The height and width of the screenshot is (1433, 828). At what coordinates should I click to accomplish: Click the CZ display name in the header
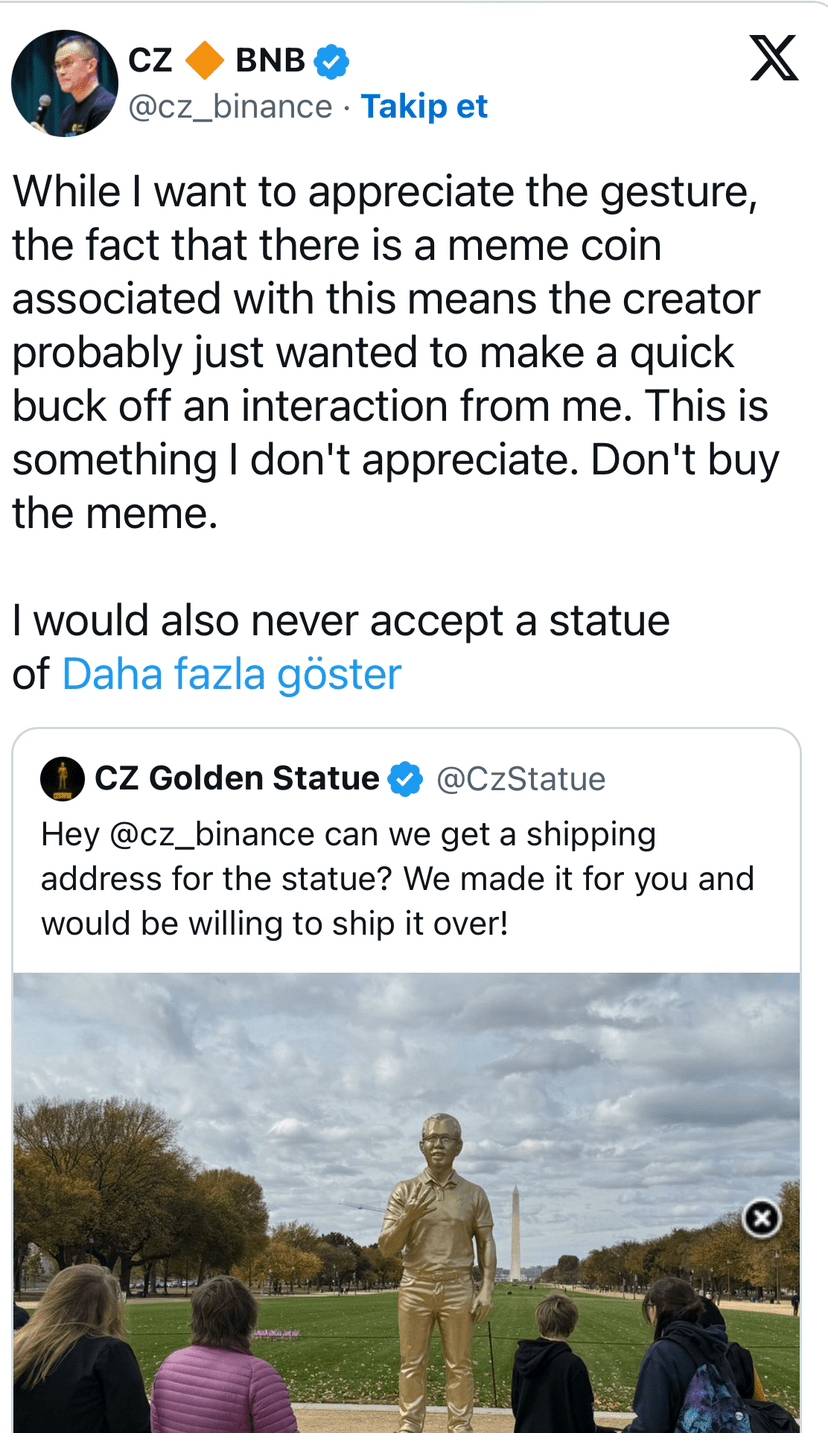point(151,60)
